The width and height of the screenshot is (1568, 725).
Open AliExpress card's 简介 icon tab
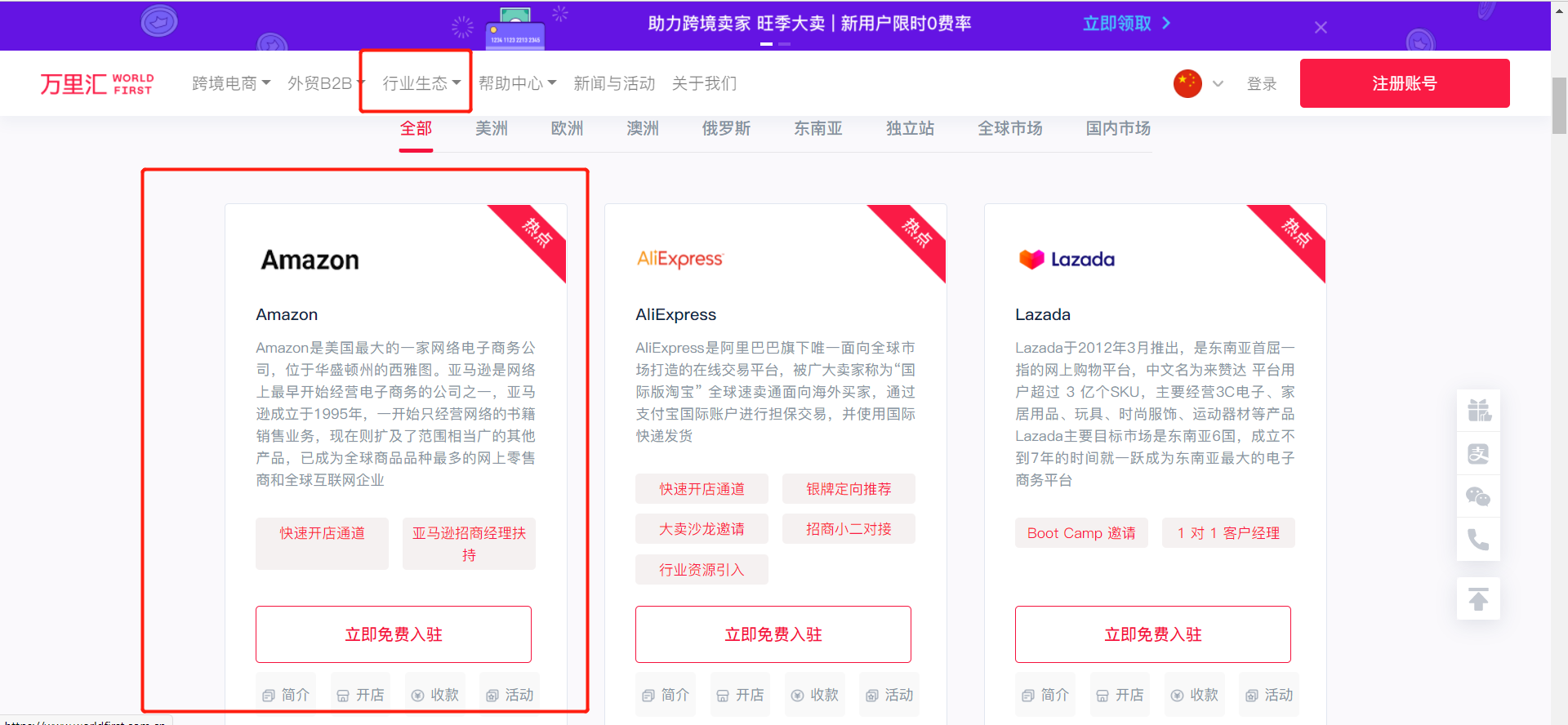point(666,695)
